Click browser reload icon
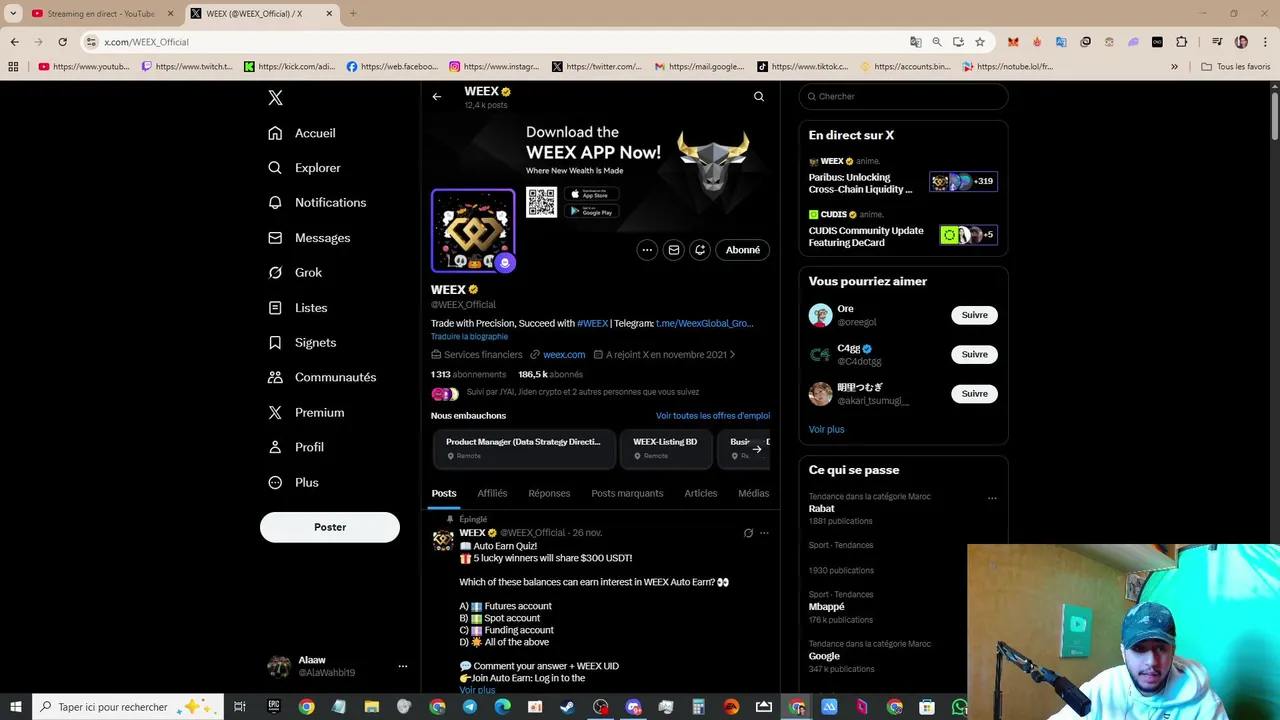Image resolution: width=1280 pixels, height=720 pixels. coord(62,42)
